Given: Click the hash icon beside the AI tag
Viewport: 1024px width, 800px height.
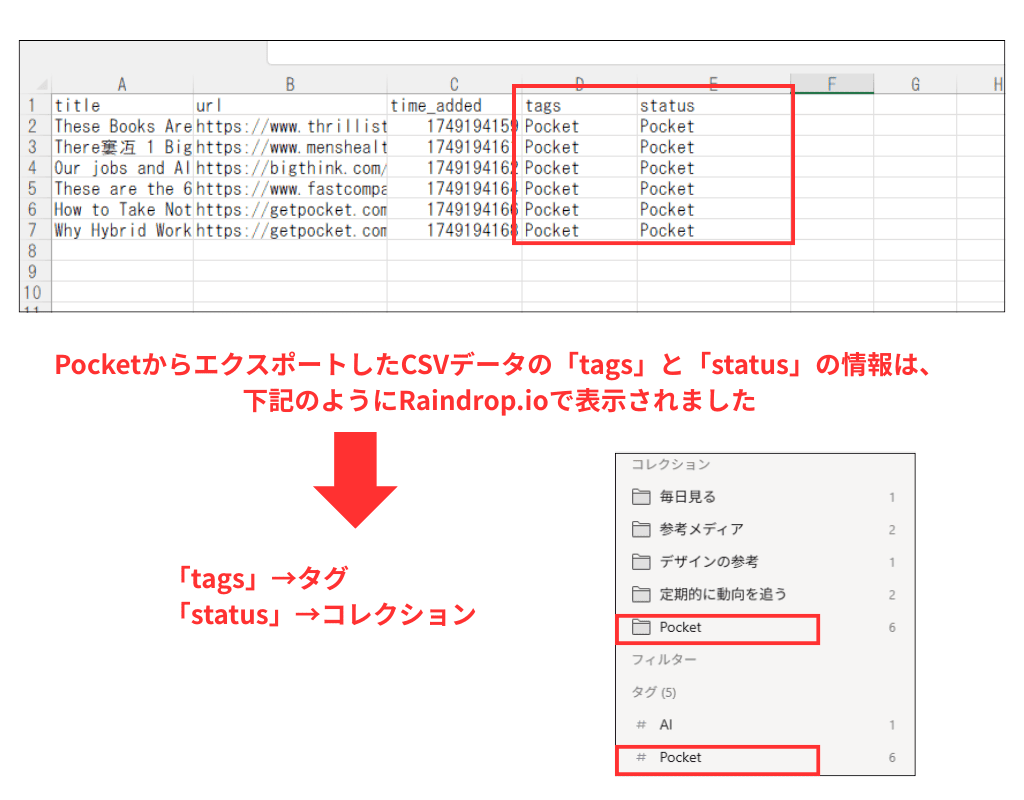Looking at the screenshot, I should point(642,723).
